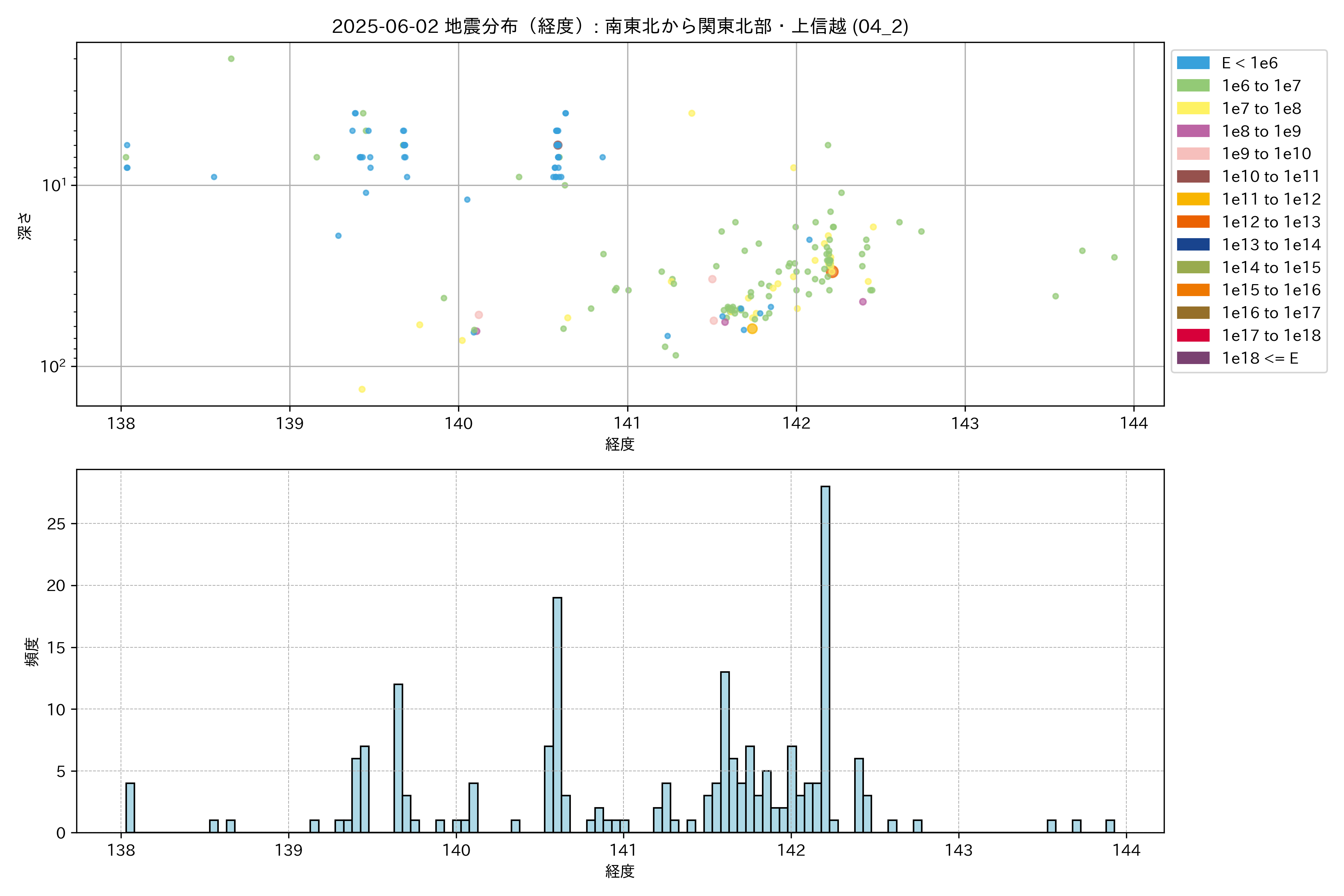Click the '1e15 to 1e16' legend label

(x=1271, y=290)
